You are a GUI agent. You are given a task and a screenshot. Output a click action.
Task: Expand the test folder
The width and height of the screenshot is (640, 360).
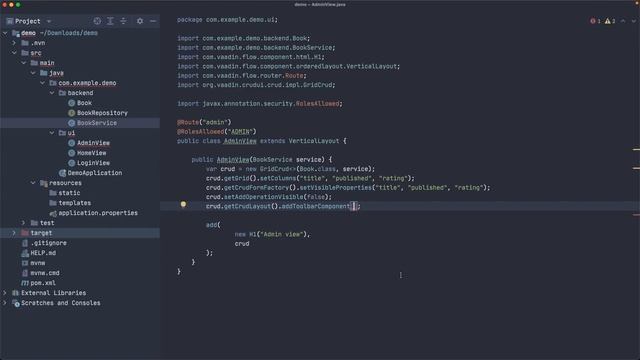click(24, 223)
